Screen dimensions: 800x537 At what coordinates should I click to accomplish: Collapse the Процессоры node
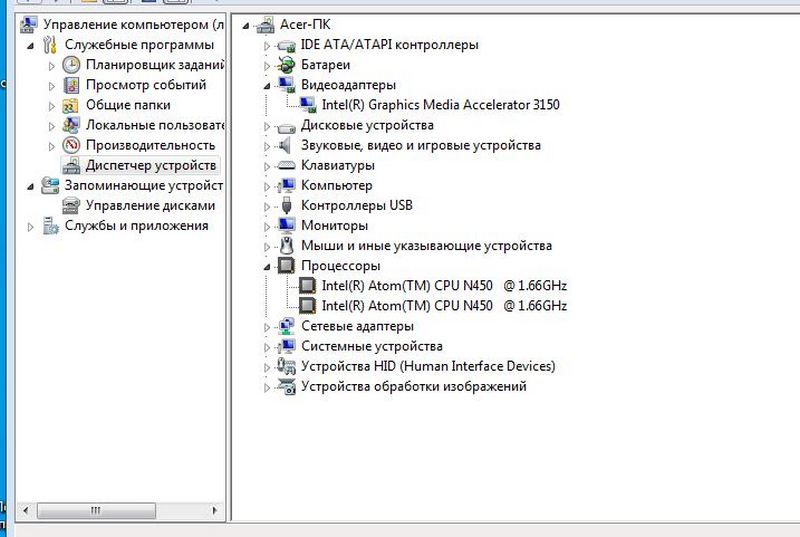(x=267, y=267)
